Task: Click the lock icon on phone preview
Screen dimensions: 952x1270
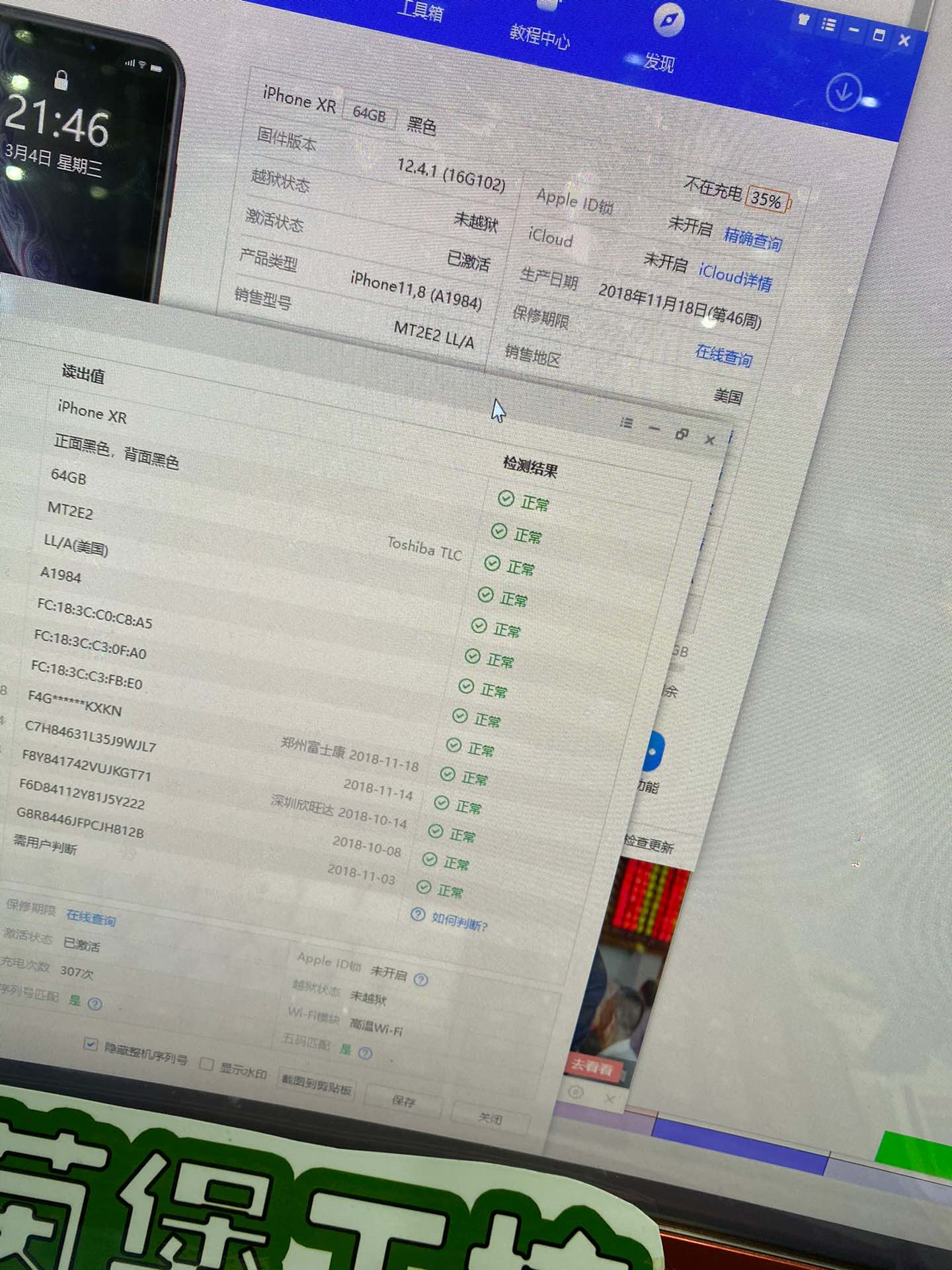Action: click(61, 80)
